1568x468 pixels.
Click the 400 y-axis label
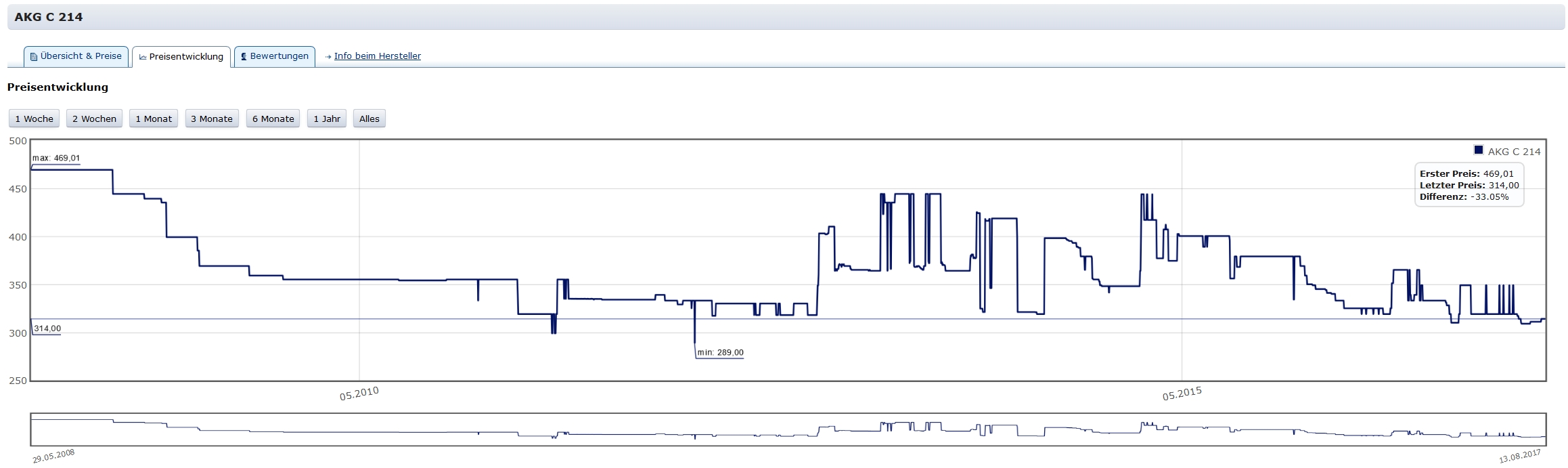tap(18, 237)
